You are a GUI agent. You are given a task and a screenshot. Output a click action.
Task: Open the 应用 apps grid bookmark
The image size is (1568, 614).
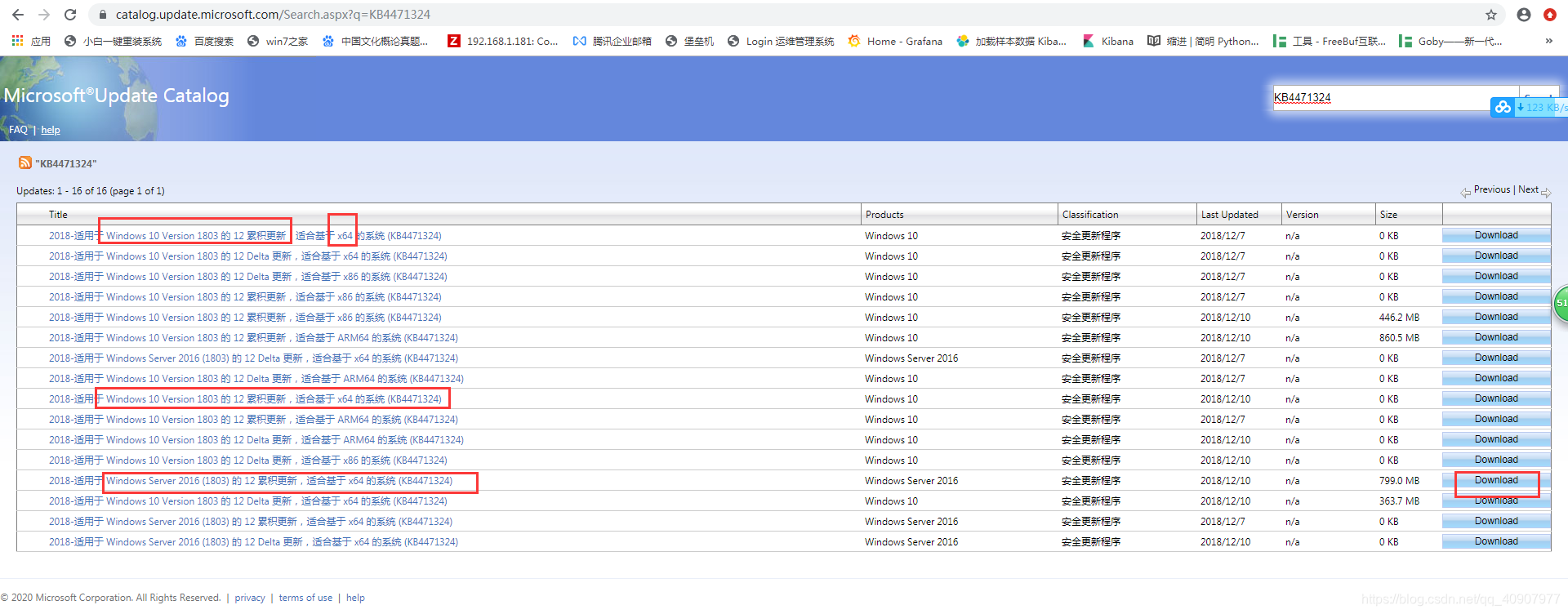point(31,41)
